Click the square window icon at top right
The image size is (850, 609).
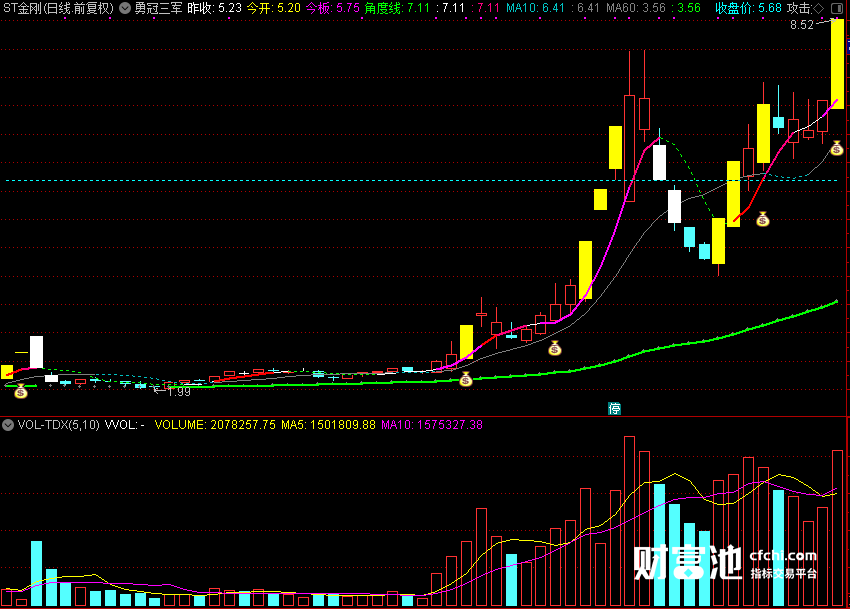838,8
